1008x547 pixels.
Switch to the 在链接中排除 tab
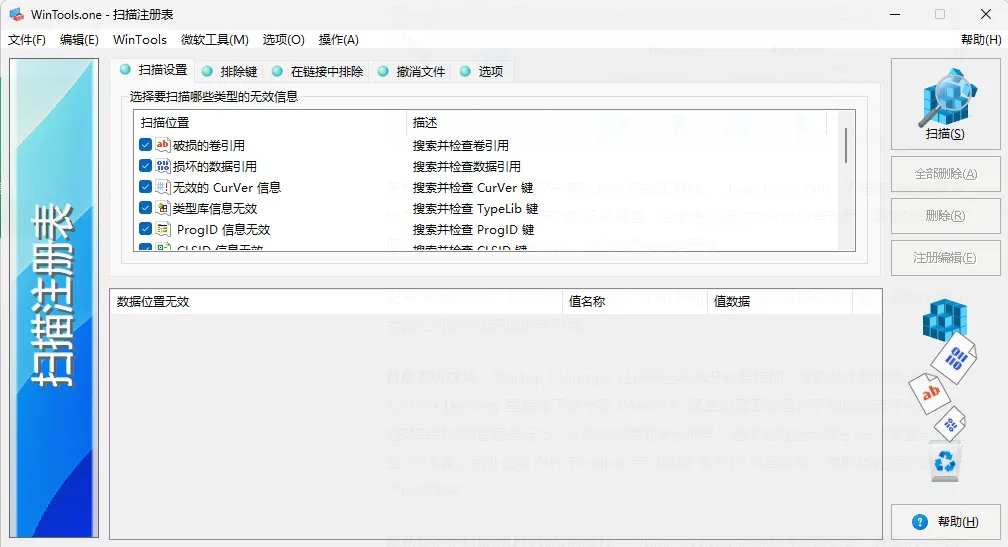(318, 71)
